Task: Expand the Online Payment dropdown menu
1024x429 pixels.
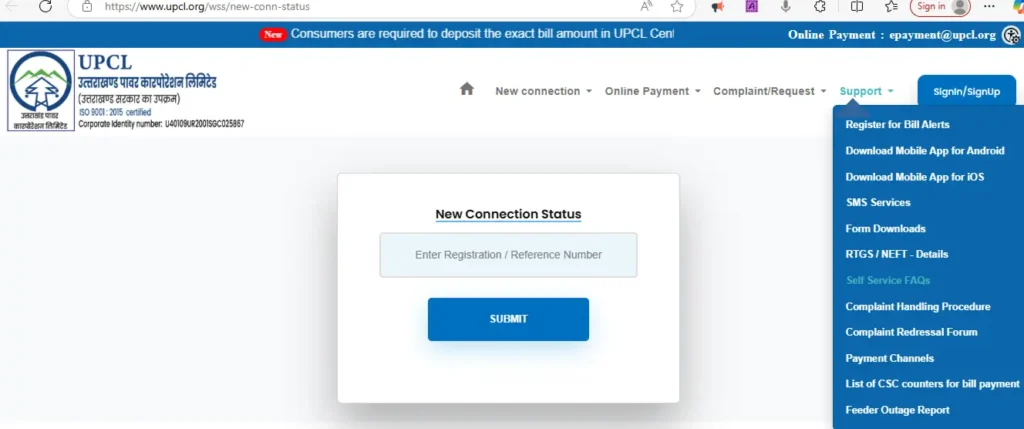Action: (x=652, y=91)
